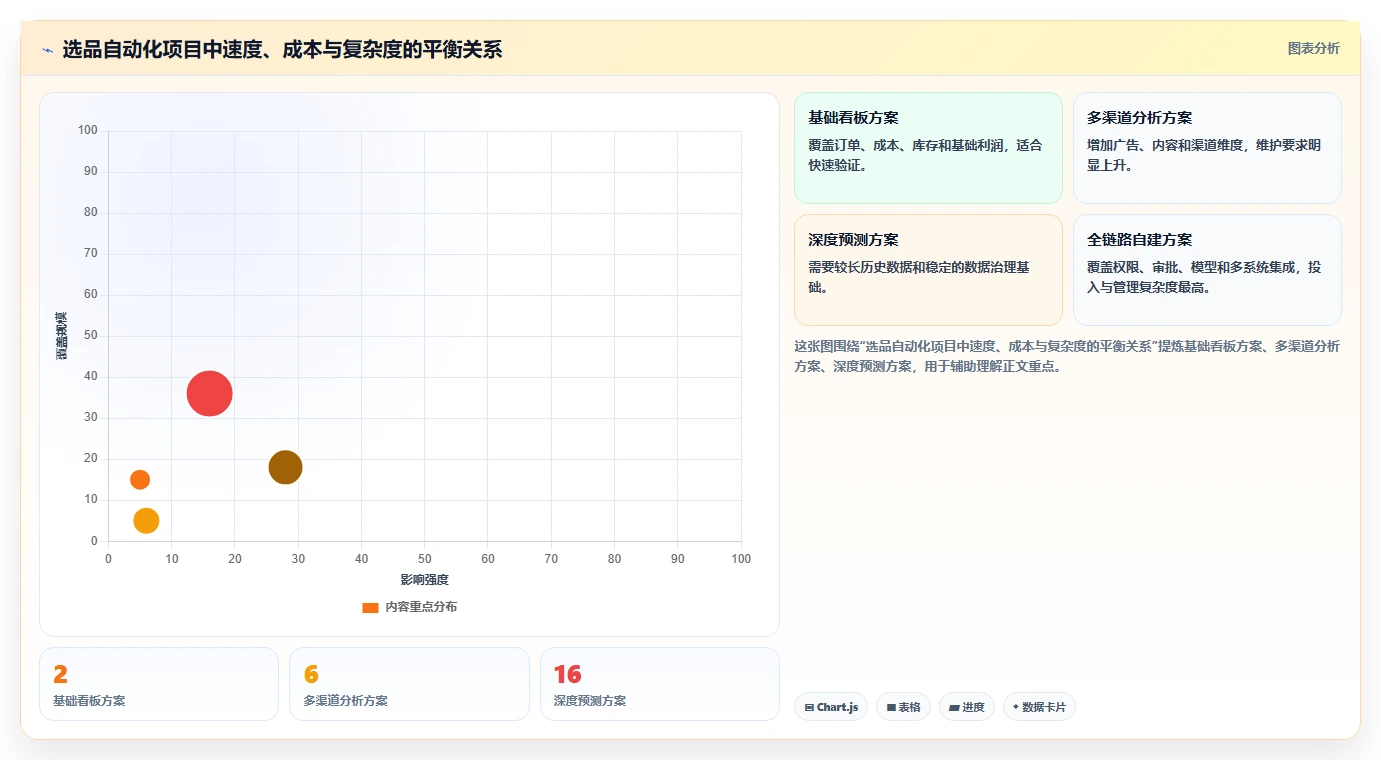
Task: Open the 深度预测方案 card
Action: pos(928,270)
